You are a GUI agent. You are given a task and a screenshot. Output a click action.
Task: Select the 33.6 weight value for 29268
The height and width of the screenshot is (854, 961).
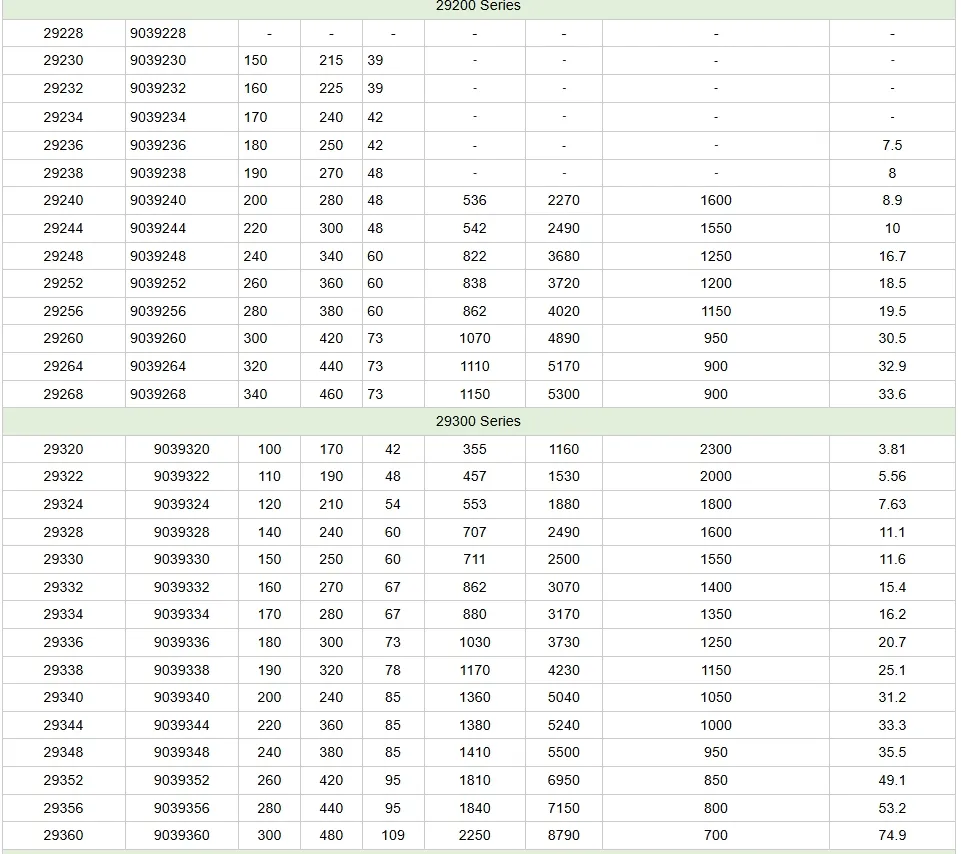pos(890,393)
